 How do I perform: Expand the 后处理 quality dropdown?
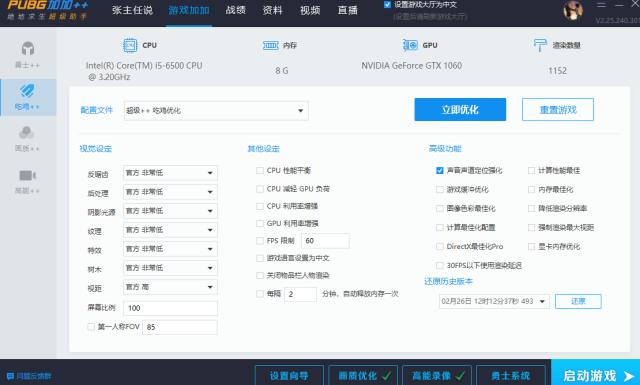(x=170, y=192)
